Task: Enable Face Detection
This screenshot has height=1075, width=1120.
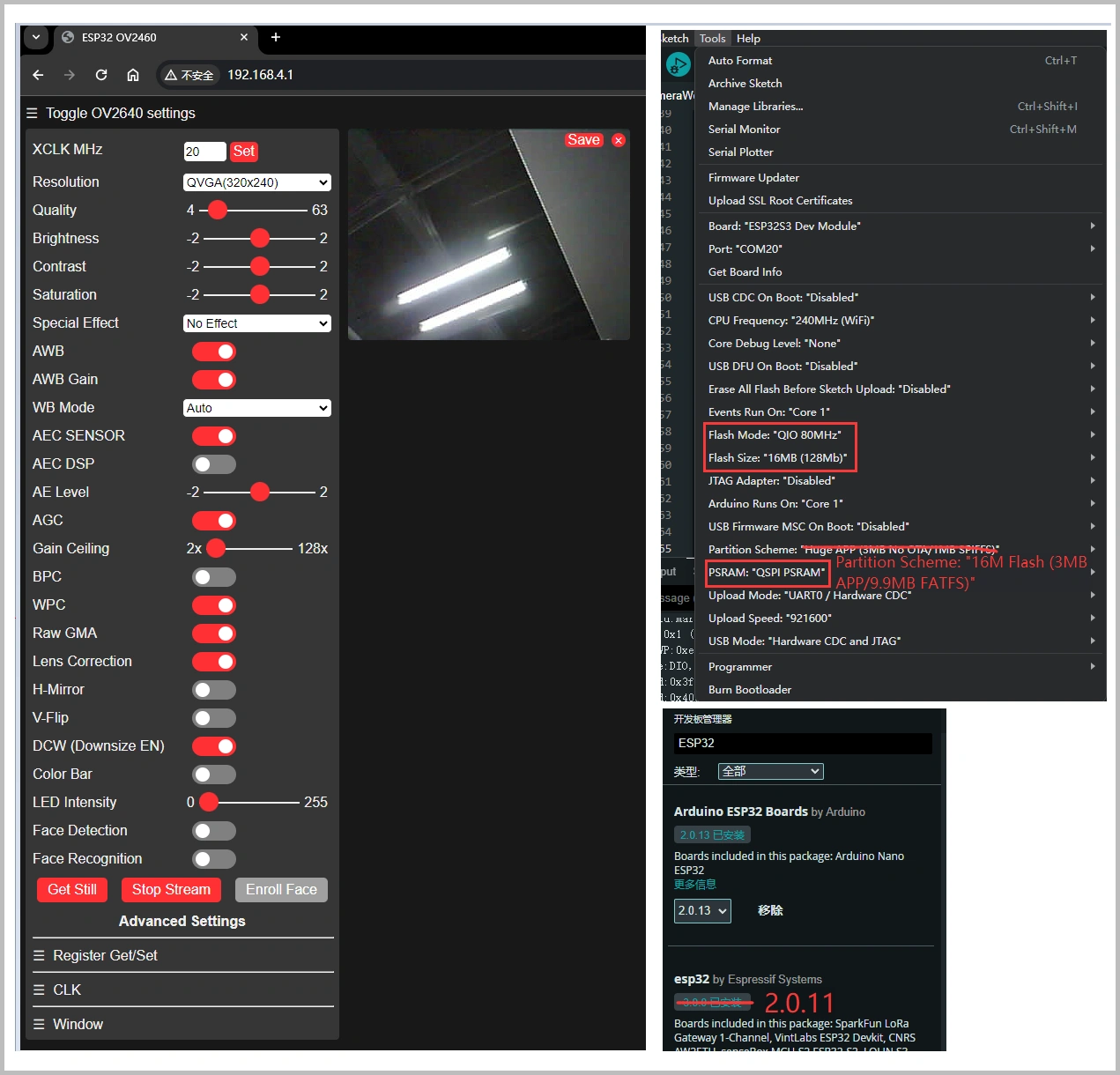Action: [213, 830]
